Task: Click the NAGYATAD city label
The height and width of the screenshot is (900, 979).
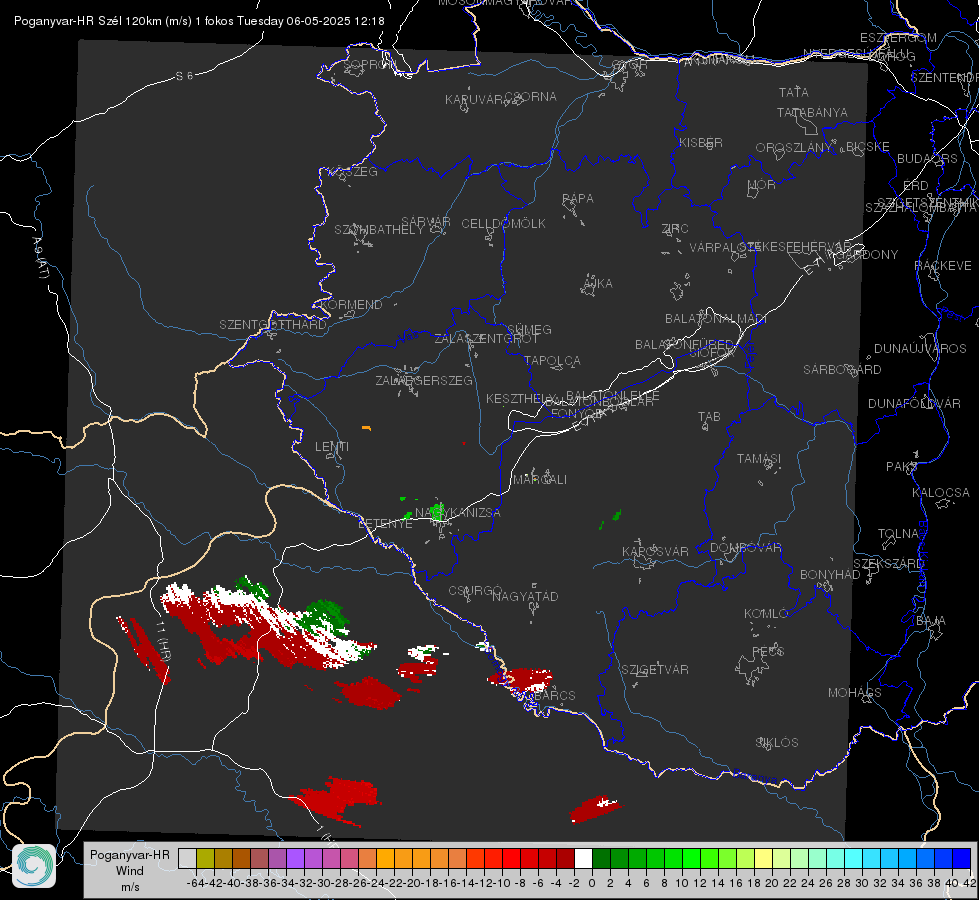Action: pos(525,596)
